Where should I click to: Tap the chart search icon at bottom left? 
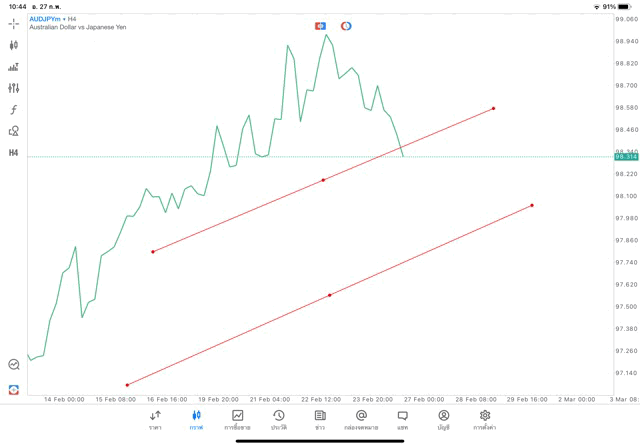(14, 365)
